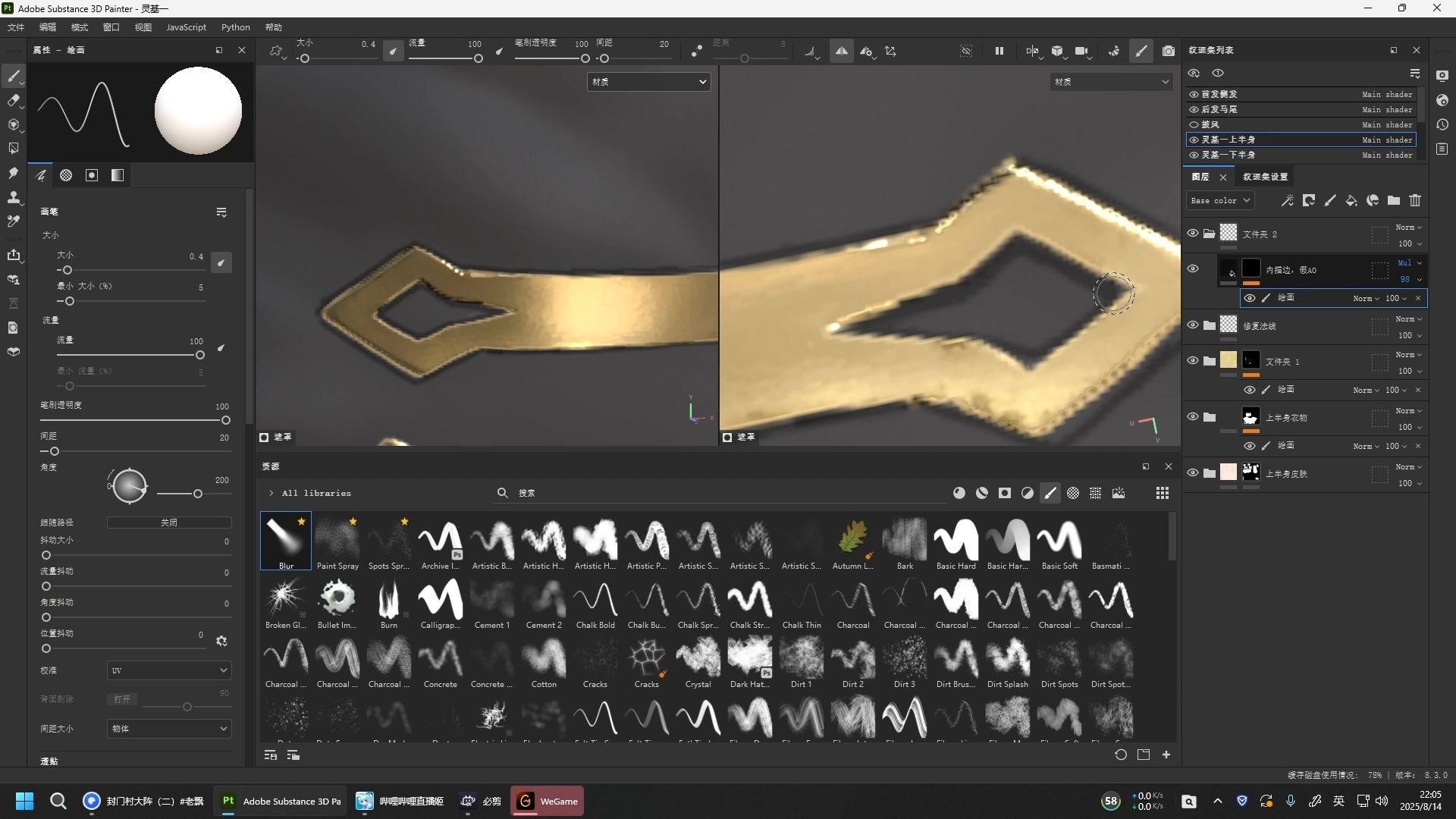Open the Base color channel dropdown
This screenshot has height=819, width=1456.
pyautogui.click(x=1219, y=200)
